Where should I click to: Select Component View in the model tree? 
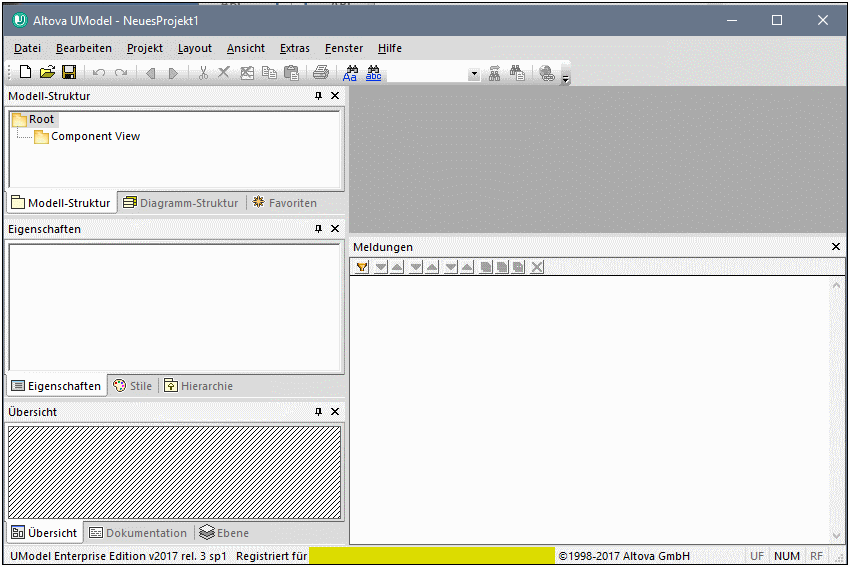95,136
